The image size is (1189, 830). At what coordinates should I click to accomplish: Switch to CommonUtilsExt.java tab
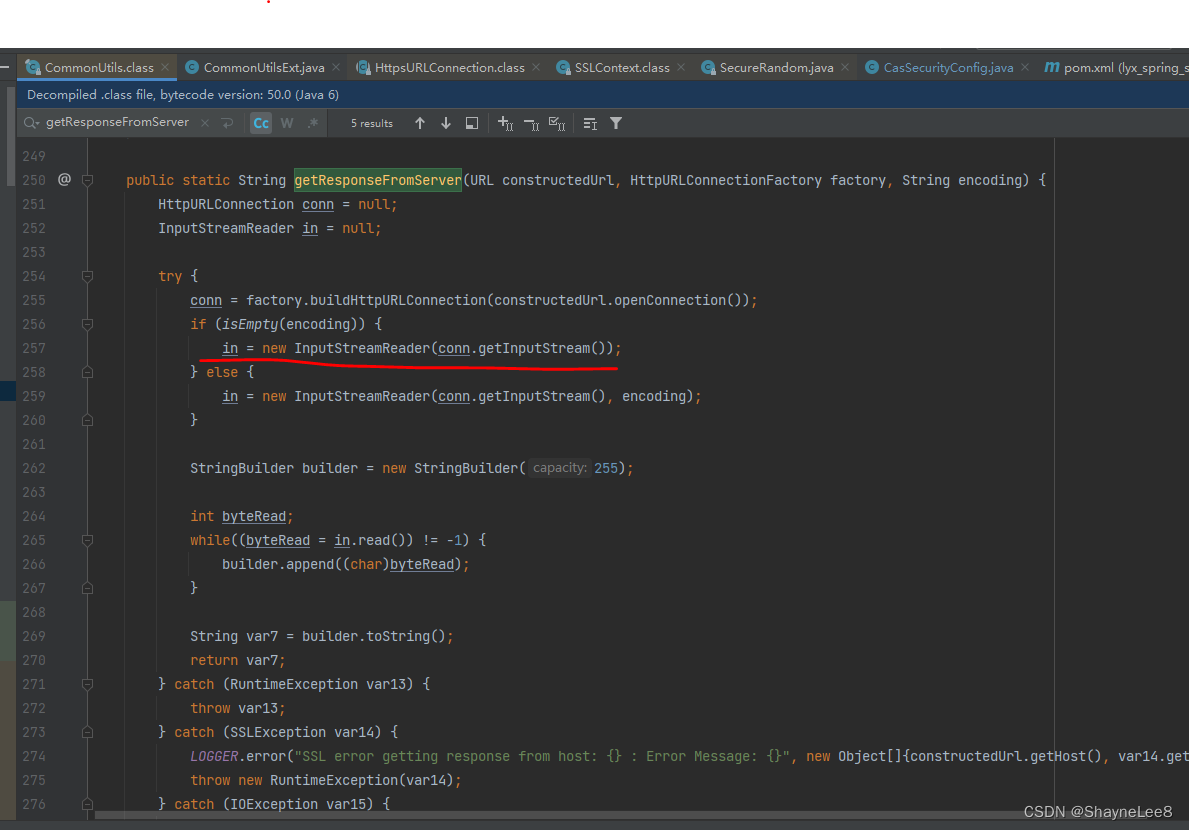coord(263,67)
